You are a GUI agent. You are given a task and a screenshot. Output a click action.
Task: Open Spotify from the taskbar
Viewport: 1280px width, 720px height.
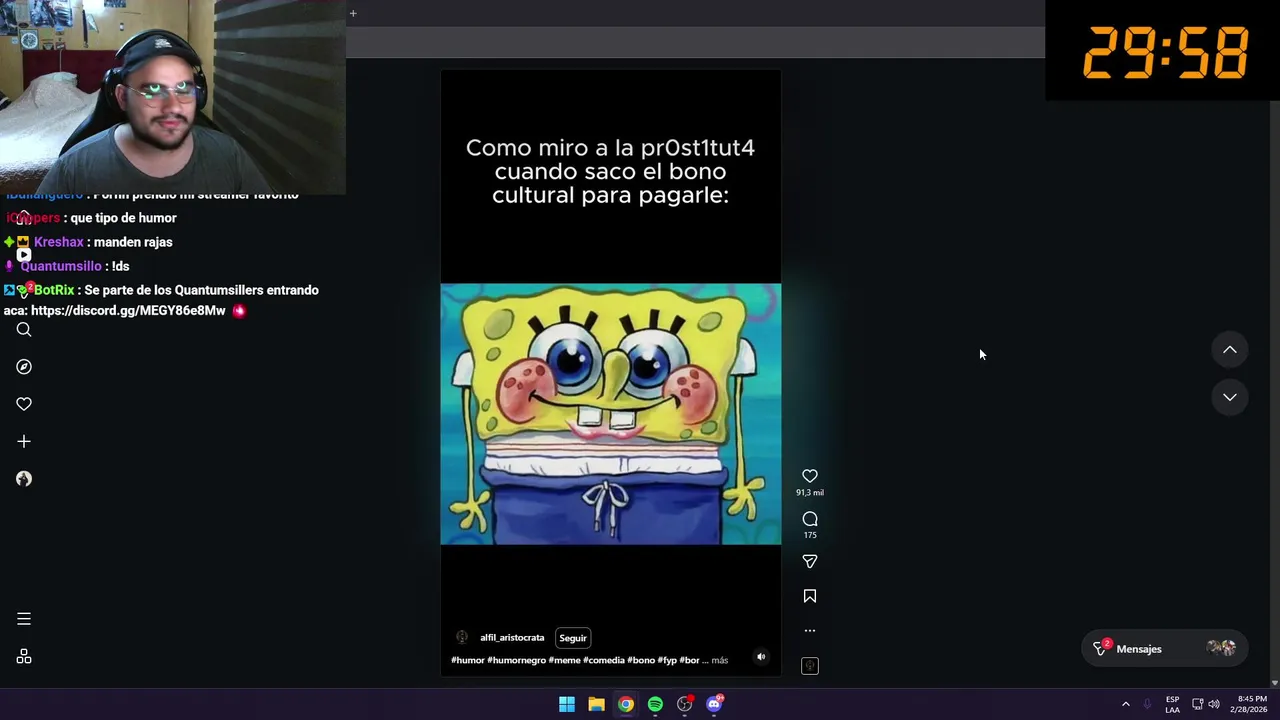coord(655,704)
